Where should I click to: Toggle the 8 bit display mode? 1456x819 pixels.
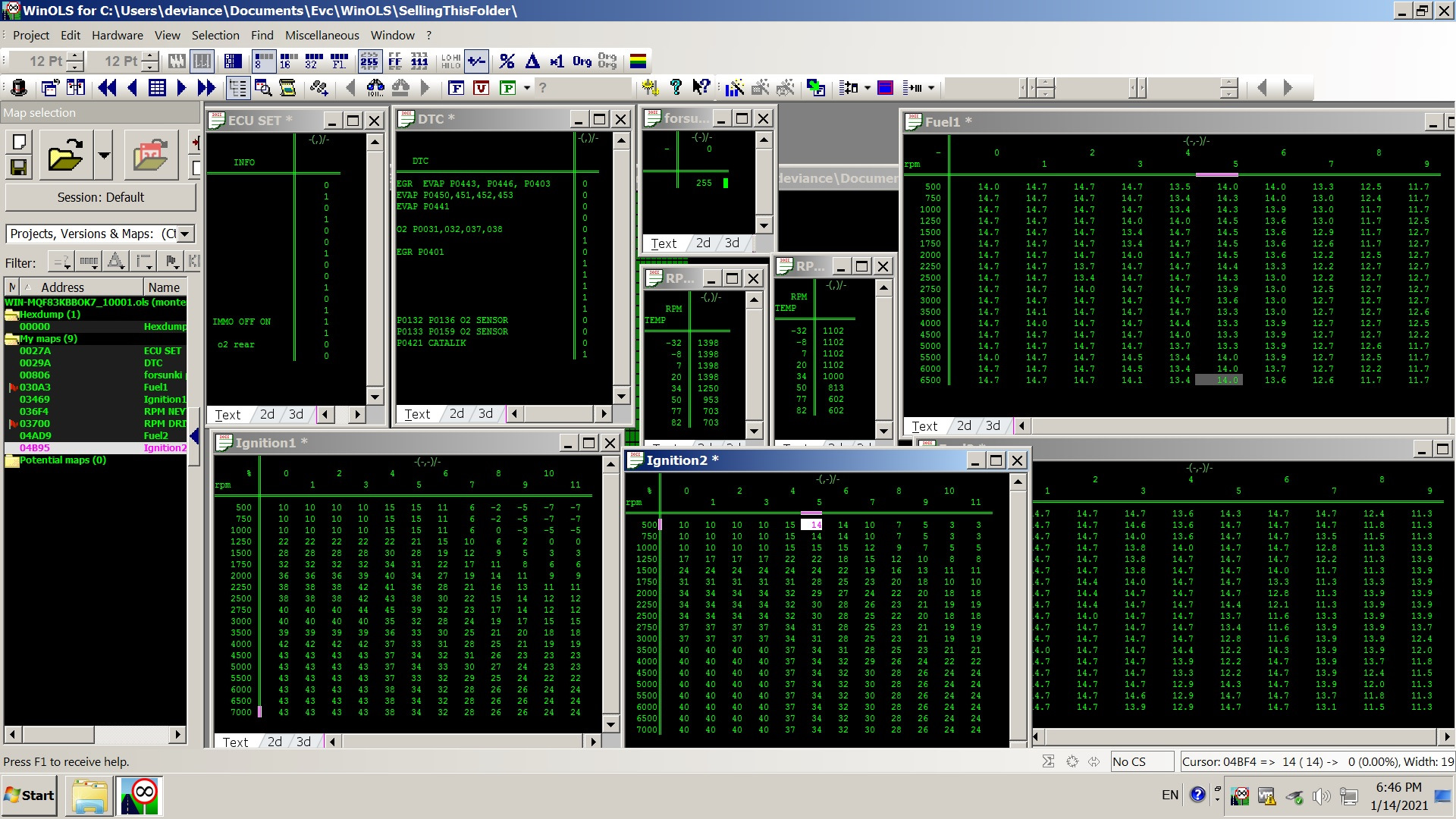(x=263, y=61)
